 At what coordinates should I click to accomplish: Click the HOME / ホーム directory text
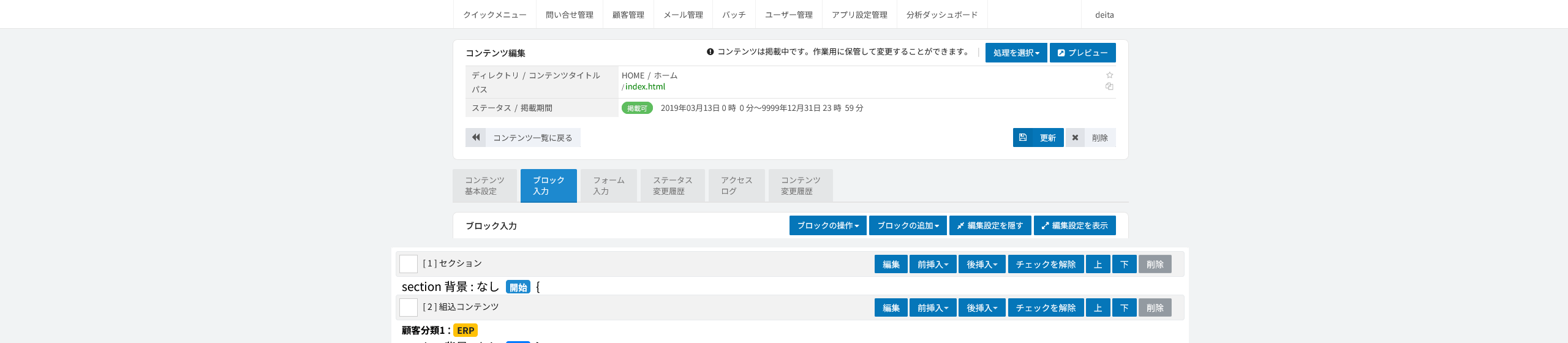click(650, 76)
